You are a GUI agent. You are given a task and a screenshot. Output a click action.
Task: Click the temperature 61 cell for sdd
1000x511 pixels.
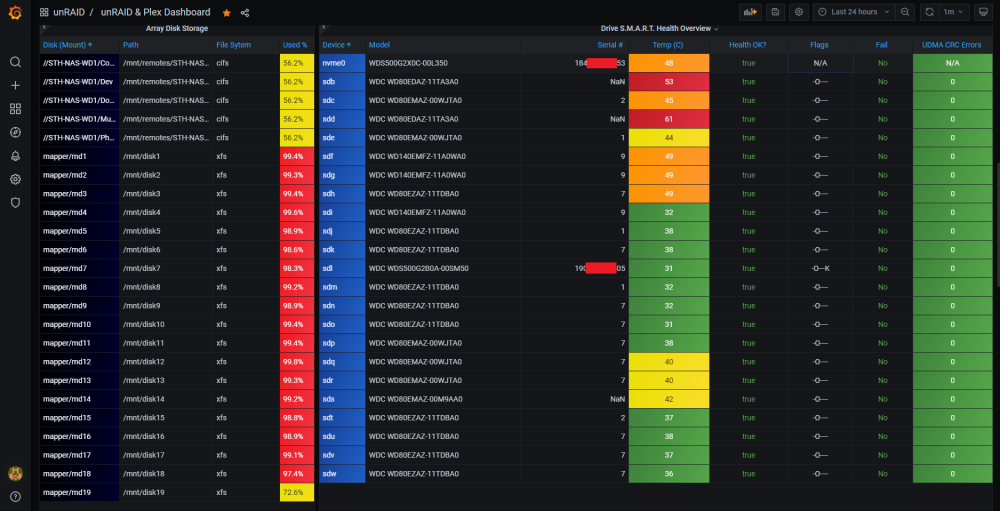(669, 119)
